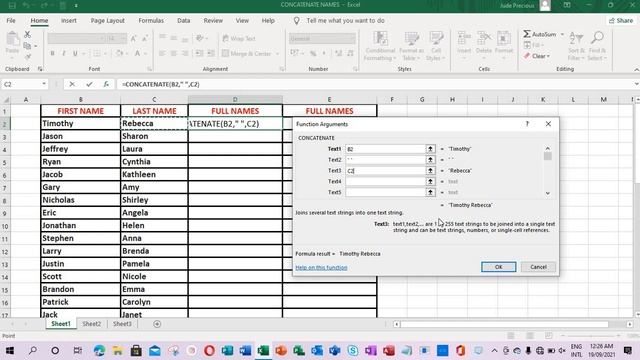640x360 pixels.
Task: Click the Text4 range selector arrow icon
Action: (x=430, y=181)
